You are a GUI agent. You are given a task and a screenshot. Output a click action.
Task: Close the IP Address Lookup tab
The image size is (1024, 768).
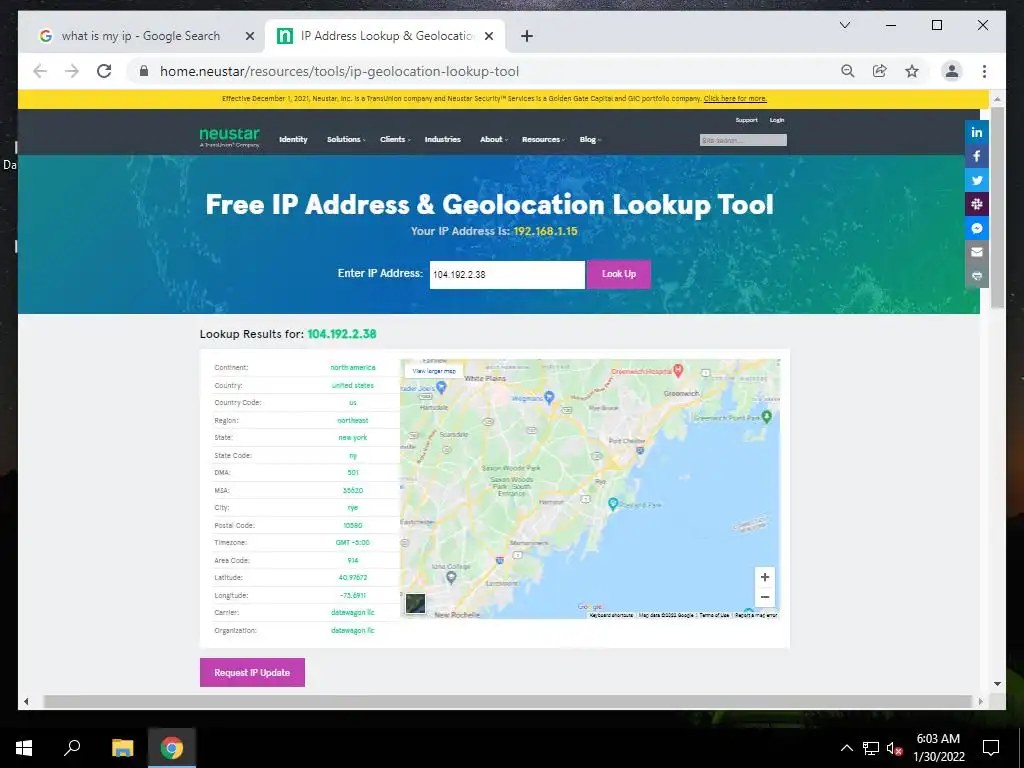(488, 36)
